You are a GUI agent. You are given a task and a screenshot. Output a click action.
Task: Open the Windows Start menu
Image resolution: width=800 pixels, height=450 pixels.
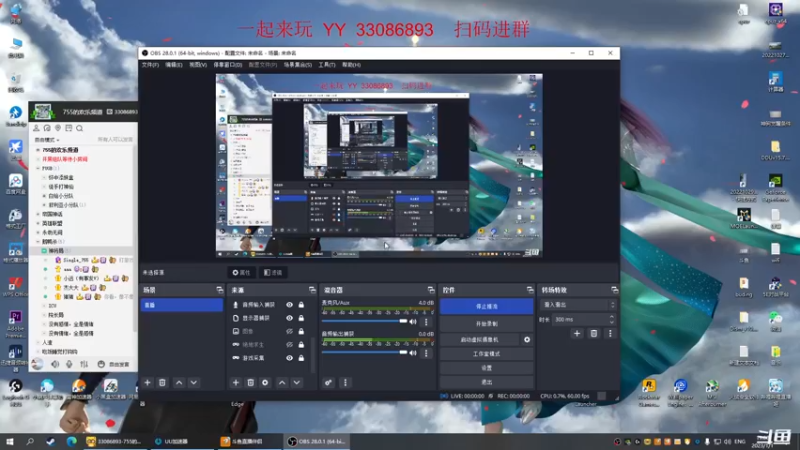10,441
